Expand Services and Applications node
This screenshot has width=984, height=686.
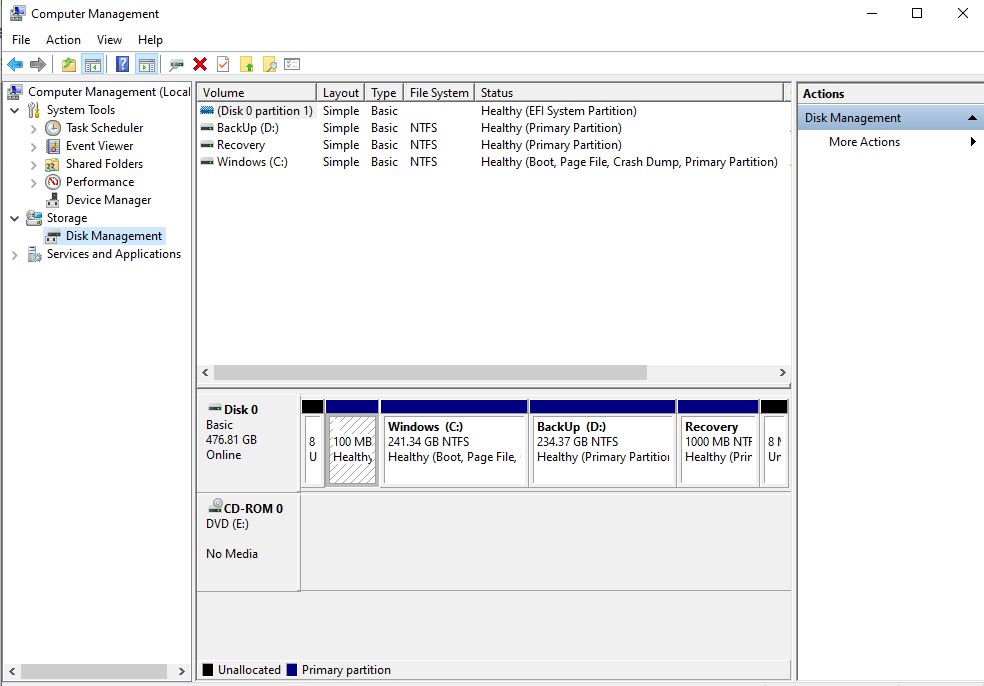tap(14, 255)
